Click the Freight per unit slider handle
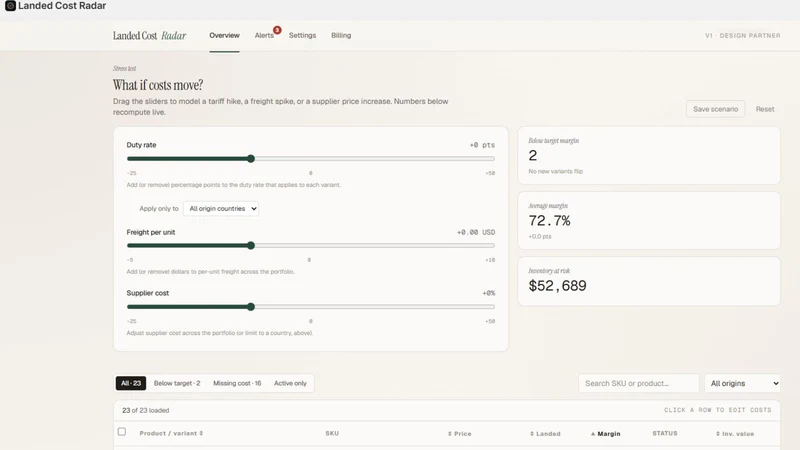The width and height of the screenshot is (800, 450). tap(251, 245)
